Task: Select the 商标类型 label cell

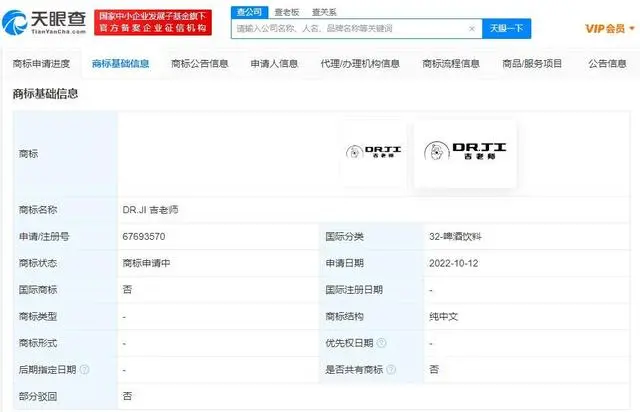Action: pos(65,316)
